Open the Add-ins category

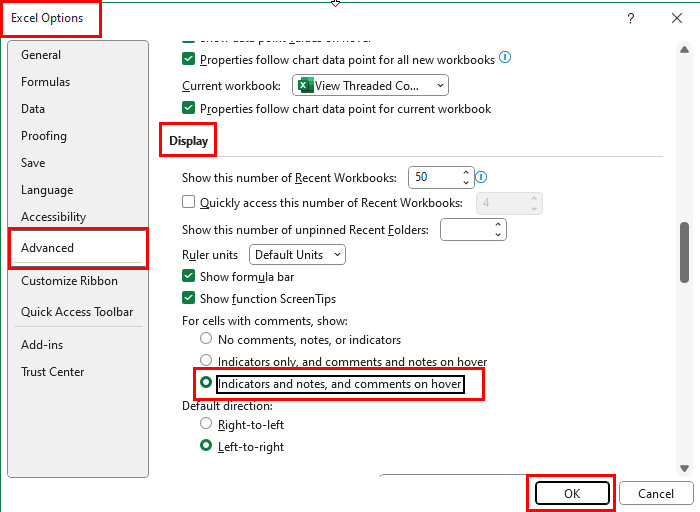pyautogui.click(x=78, y=345)
